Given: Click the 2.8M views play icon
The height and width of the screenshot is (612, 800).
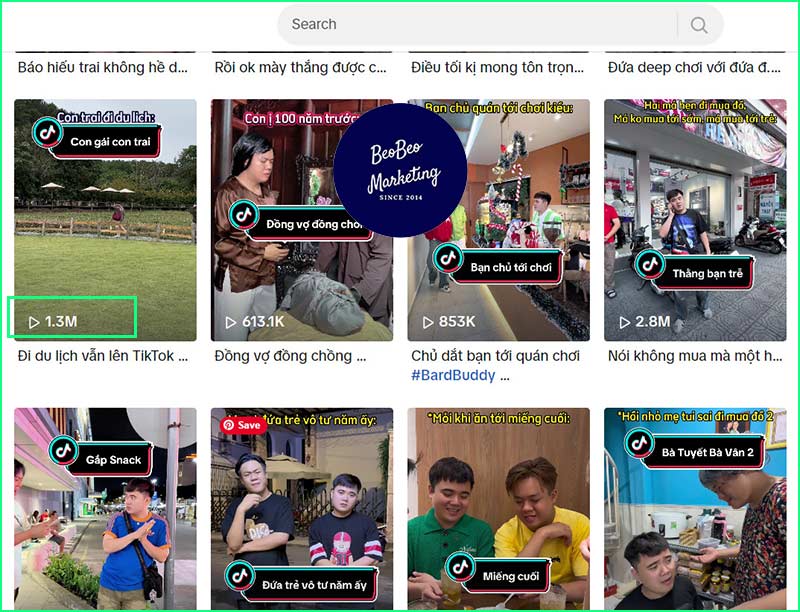Looking at the screenshot, I should 625,322.
